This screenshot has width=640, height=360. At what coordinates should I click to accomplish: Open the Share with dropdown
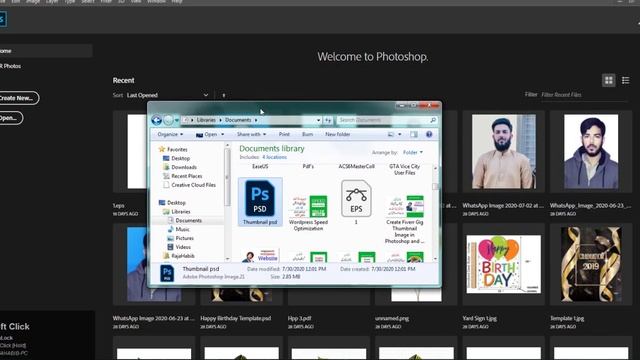pos(251,134)
